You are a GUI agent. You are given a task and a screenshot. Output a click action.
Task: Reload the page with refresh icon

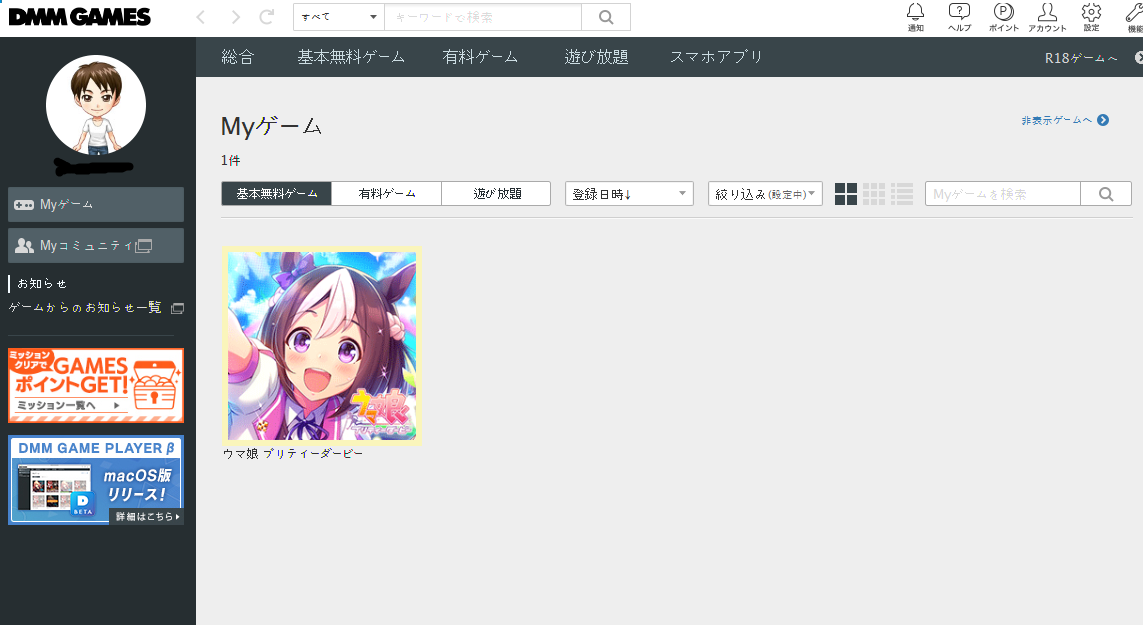click(267, 17)
